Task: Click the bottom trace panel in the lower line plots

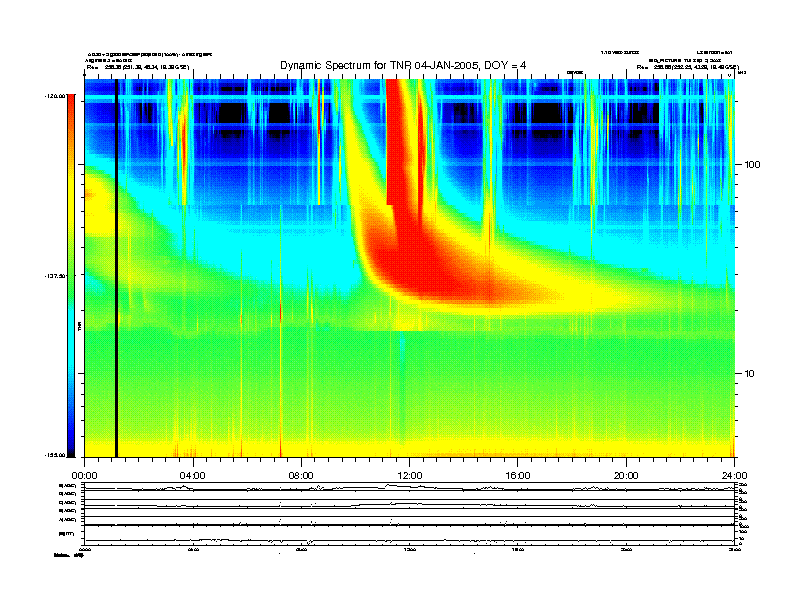Action: [410, 535]
